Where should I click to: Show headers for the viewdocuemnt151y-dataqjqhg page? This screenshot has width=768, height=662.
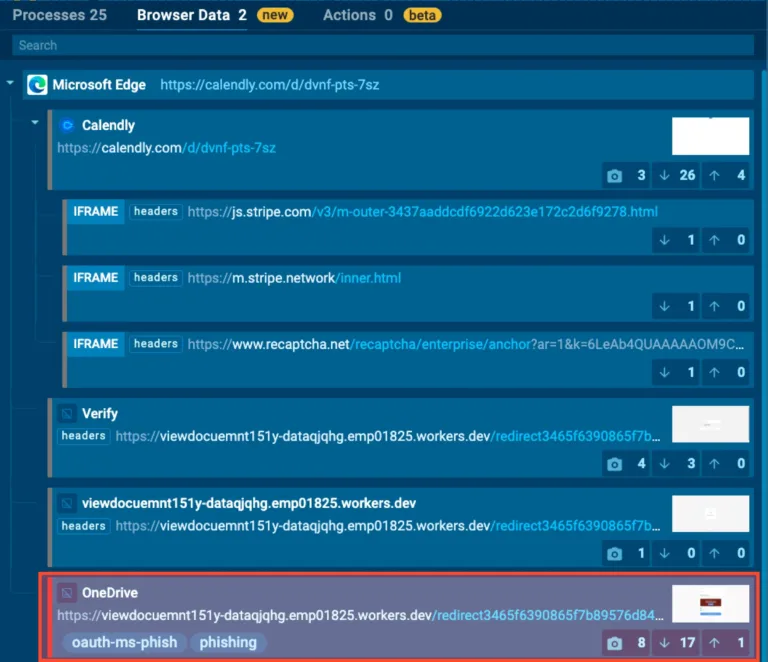83,526
